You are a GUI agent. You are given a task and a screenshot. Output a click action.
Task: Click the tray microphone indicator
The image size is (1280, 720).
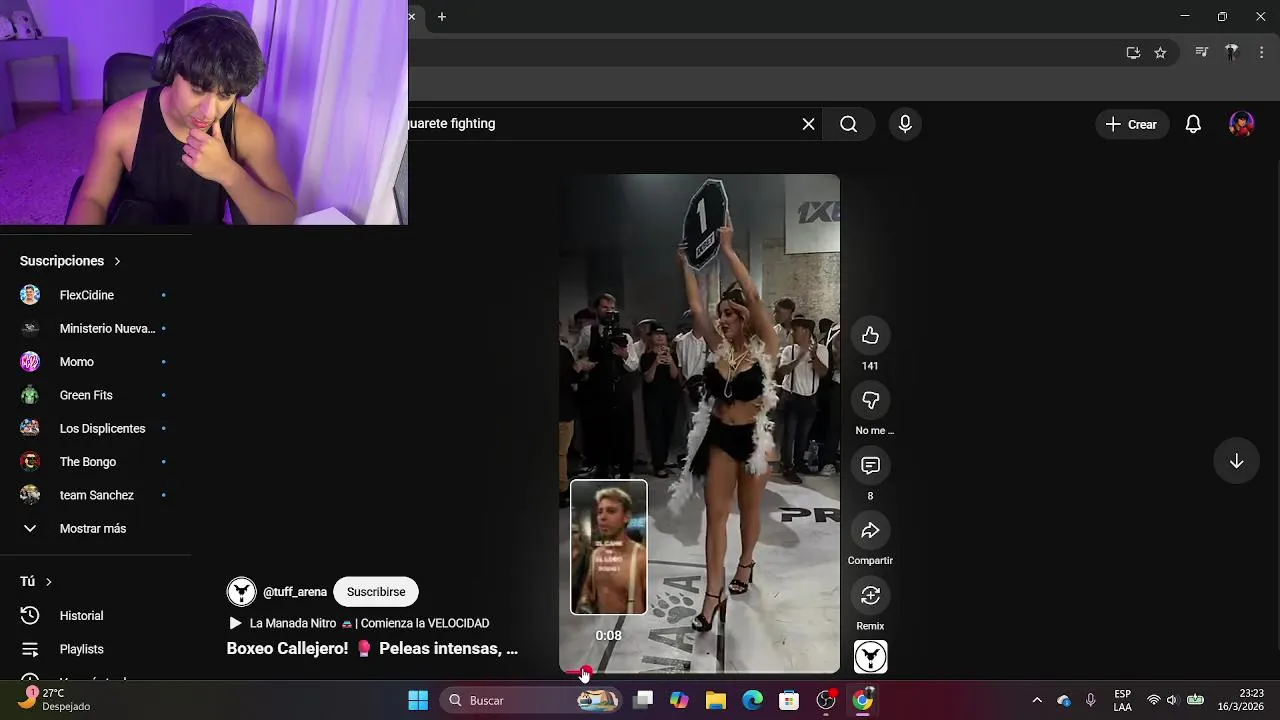click(1091, 700)
